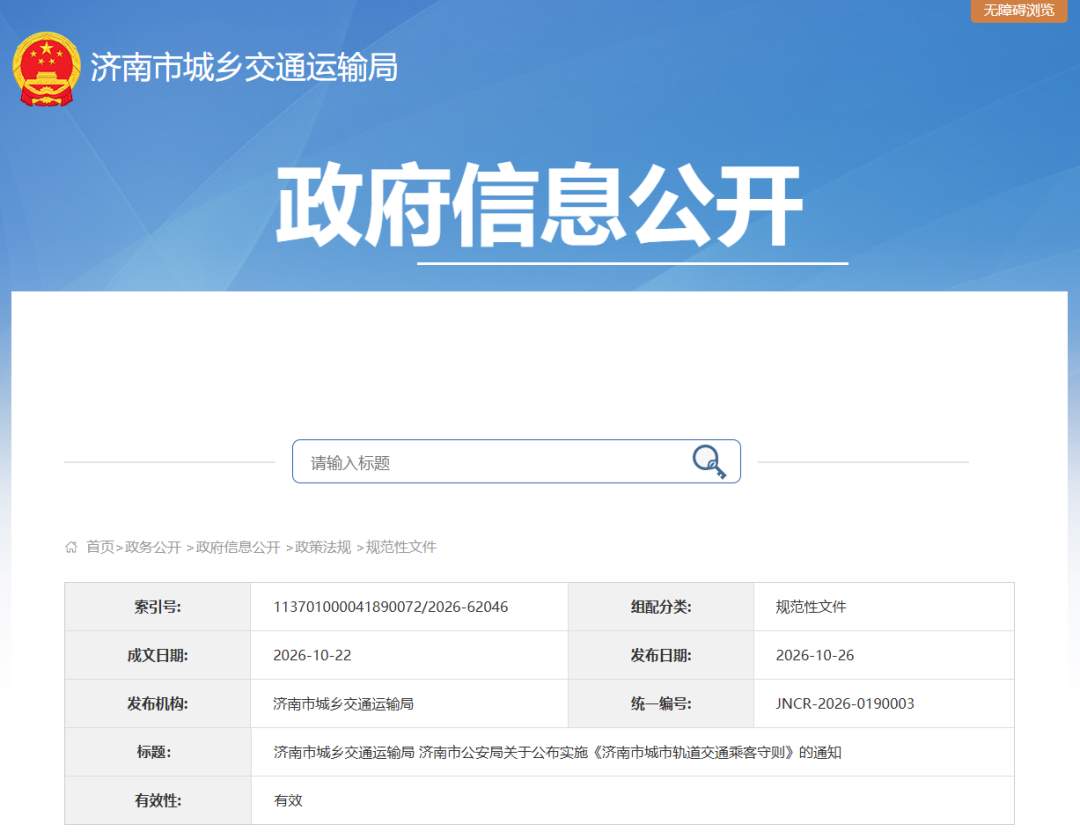Click the search magnifier icon
This screenshot has height=832, width=1080.
tap(709, 461)
